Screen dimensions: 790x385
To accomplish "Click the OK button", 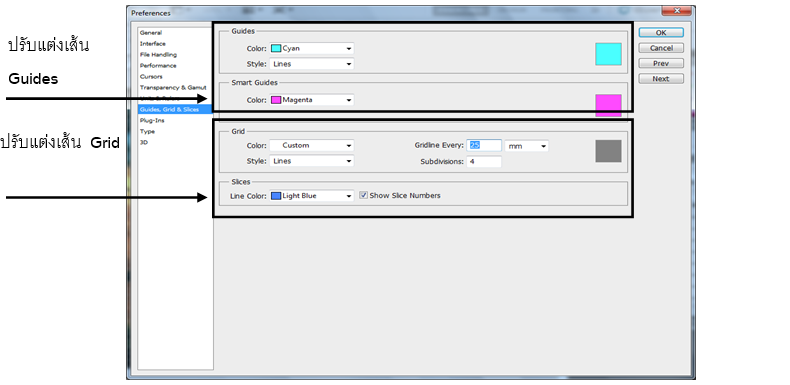I will [661, 33].
